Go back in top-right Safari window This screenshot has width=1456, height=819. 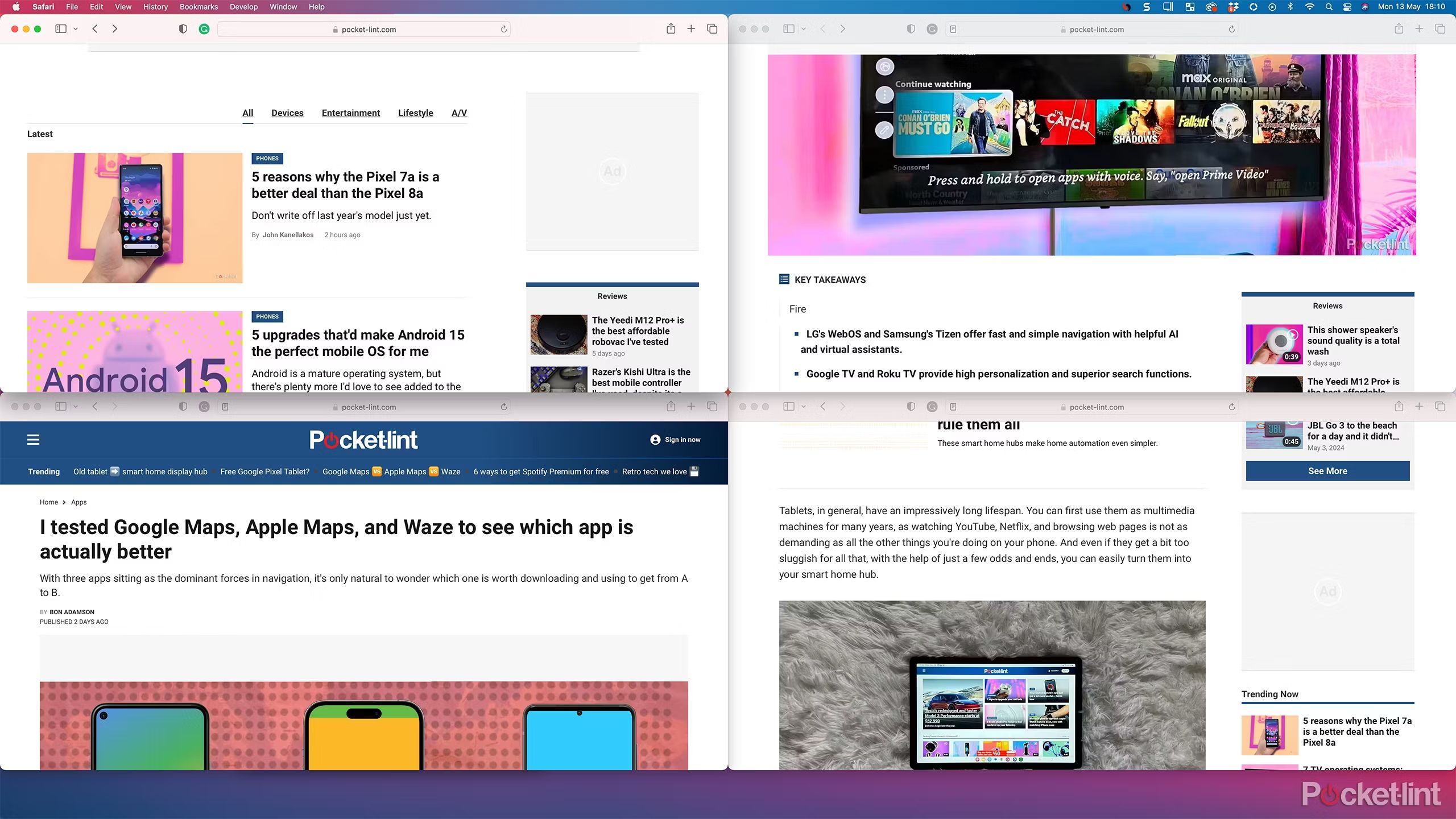(823, 29)
